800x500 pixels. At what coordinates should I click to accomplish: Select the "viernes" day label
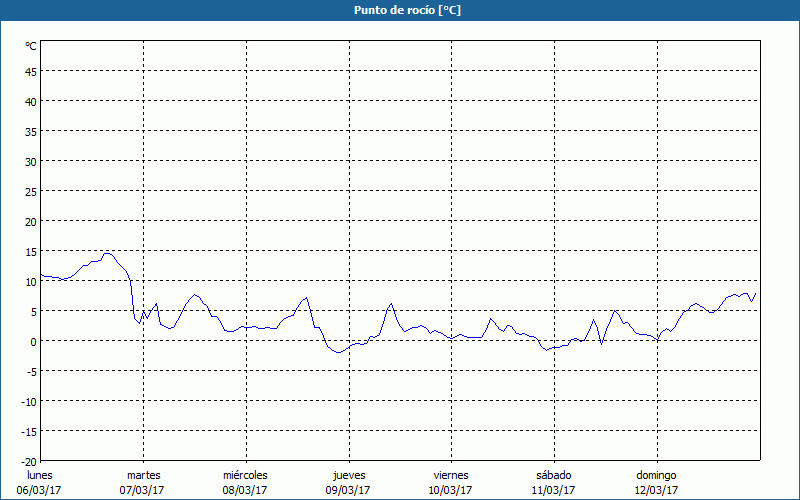coord(451,475)
